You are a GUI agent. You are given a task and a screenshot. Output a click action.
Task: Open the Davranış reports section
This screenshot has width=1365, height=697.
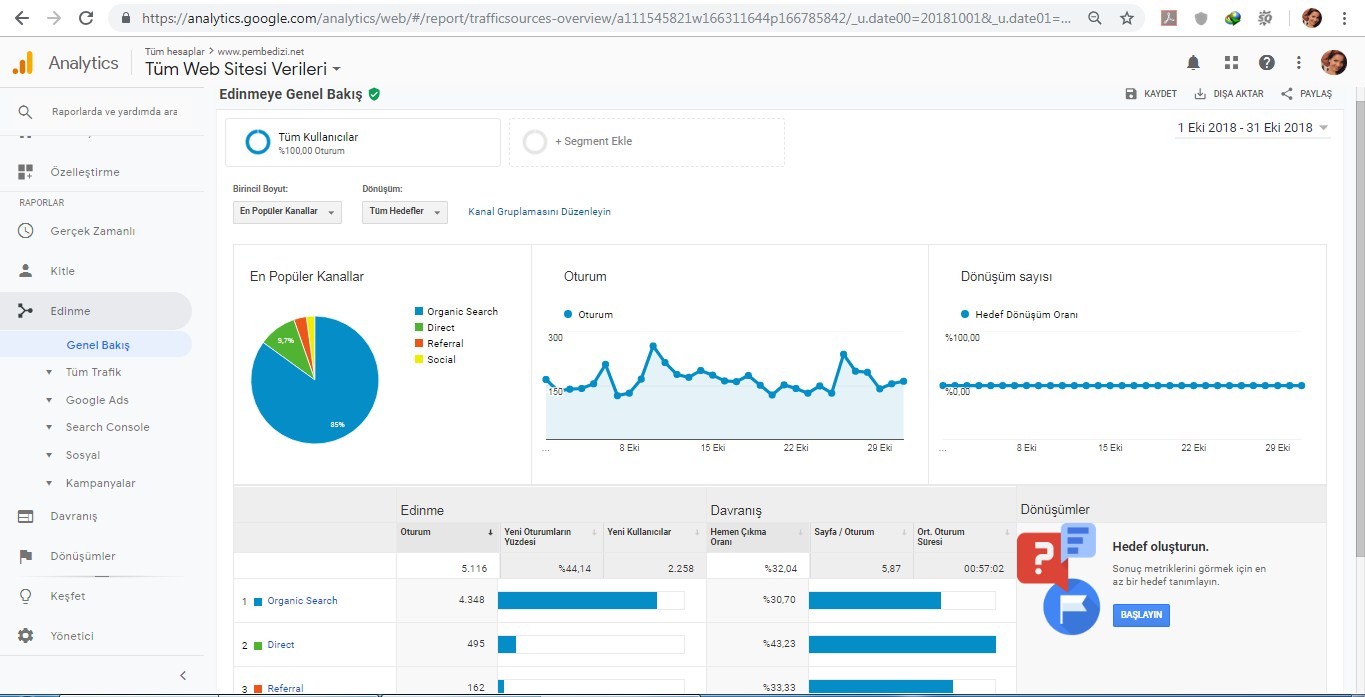[x=74, y=516]
